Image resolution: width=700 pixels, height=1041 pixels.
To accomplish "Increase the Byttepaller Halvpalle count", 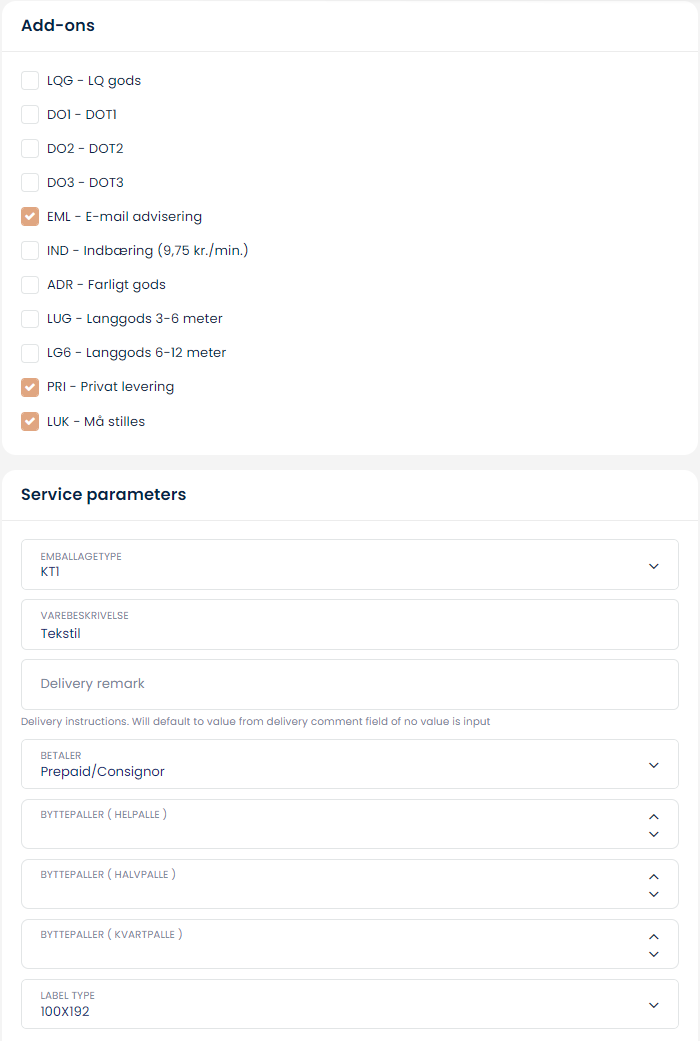I will pyautogui.click(x=654, y=876).
